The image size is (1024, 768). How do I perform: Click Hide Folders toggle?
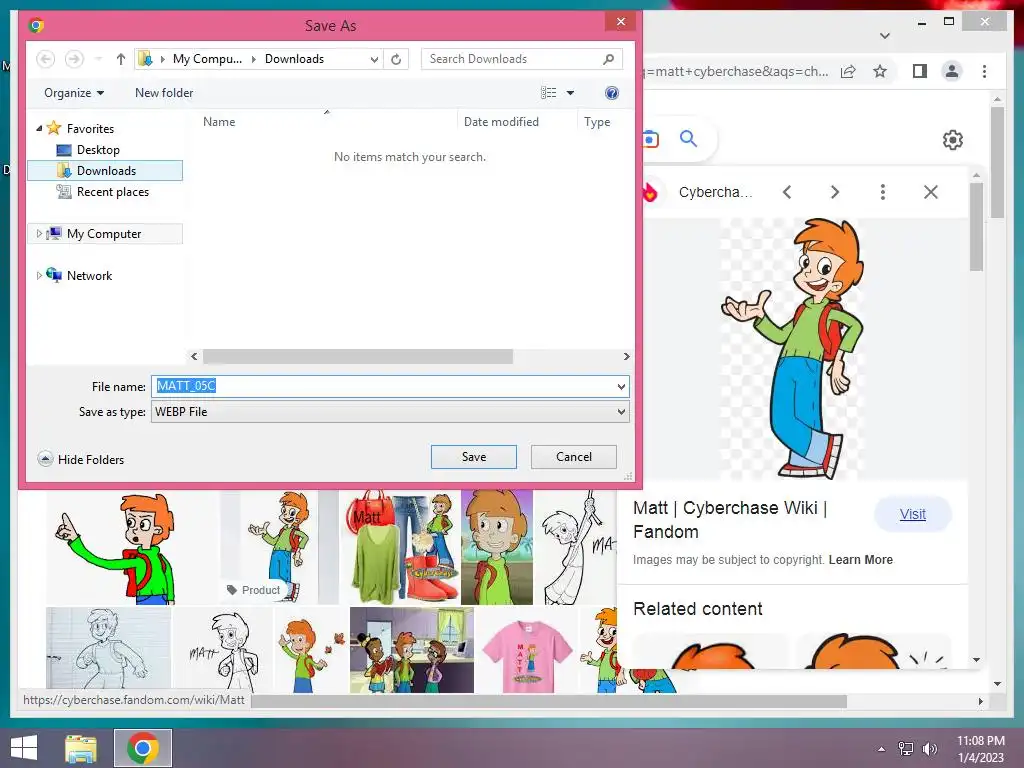click(x=81, y=459)
